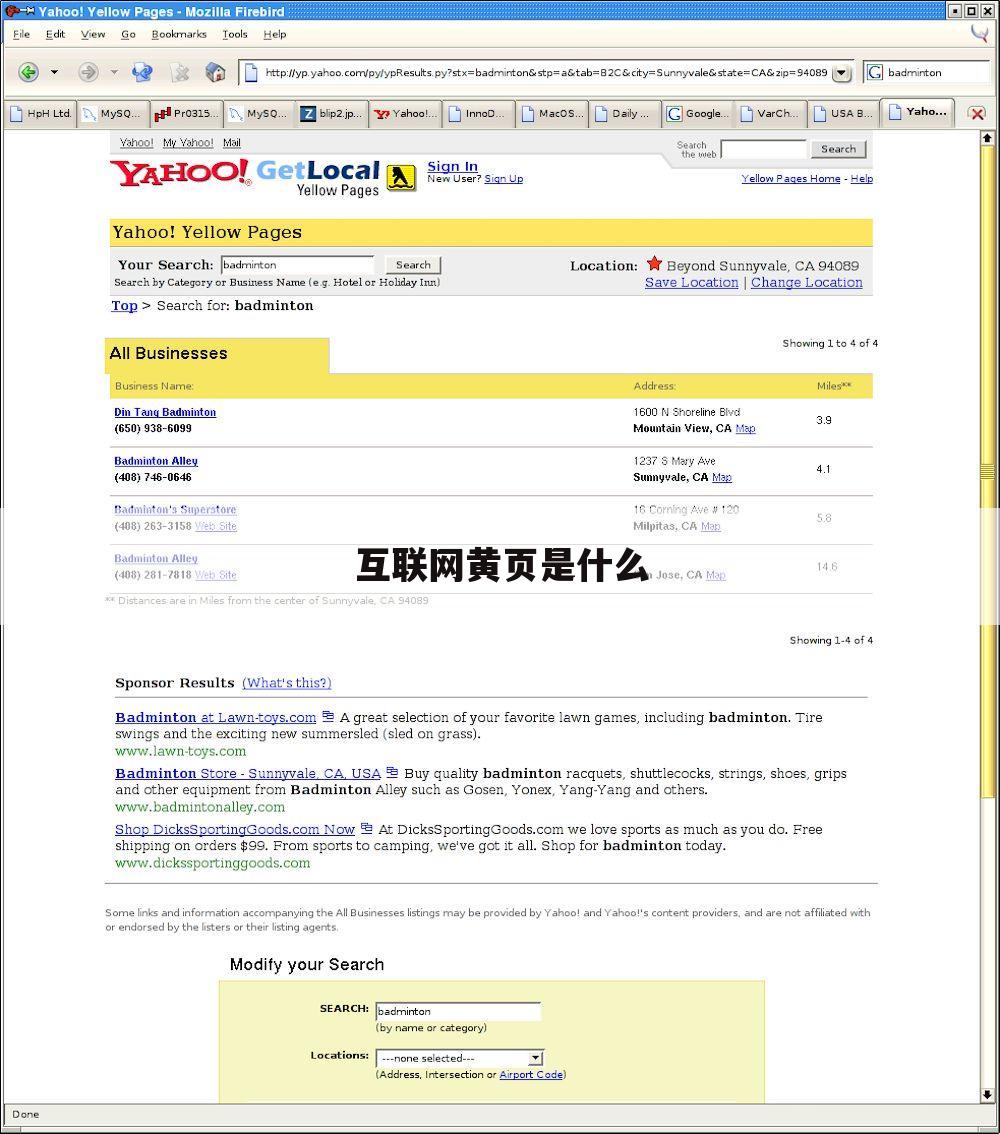
Task: Click the Firebird throbber icon at top right
Action: [980, 33]
